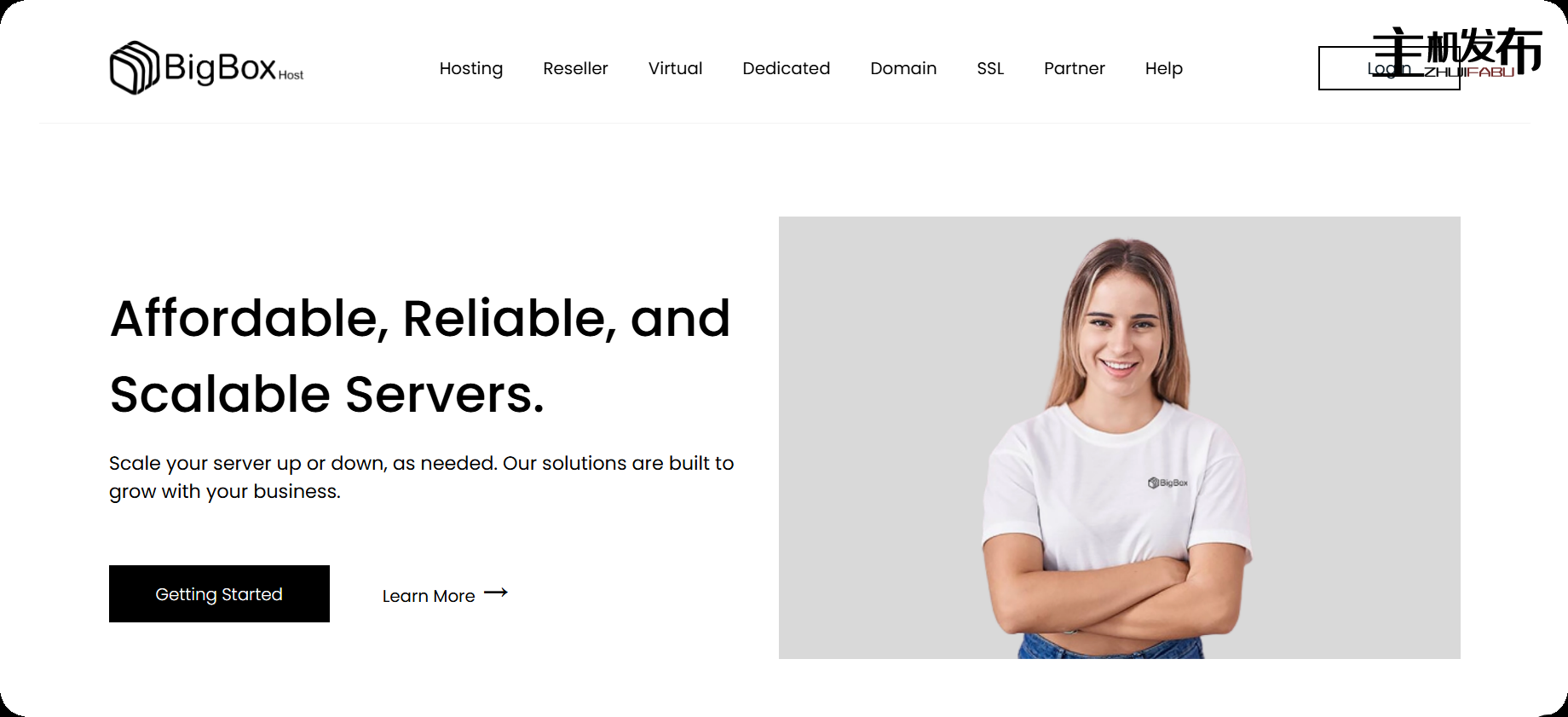
Task: Click the Login button
Action: coord(1389,68)
